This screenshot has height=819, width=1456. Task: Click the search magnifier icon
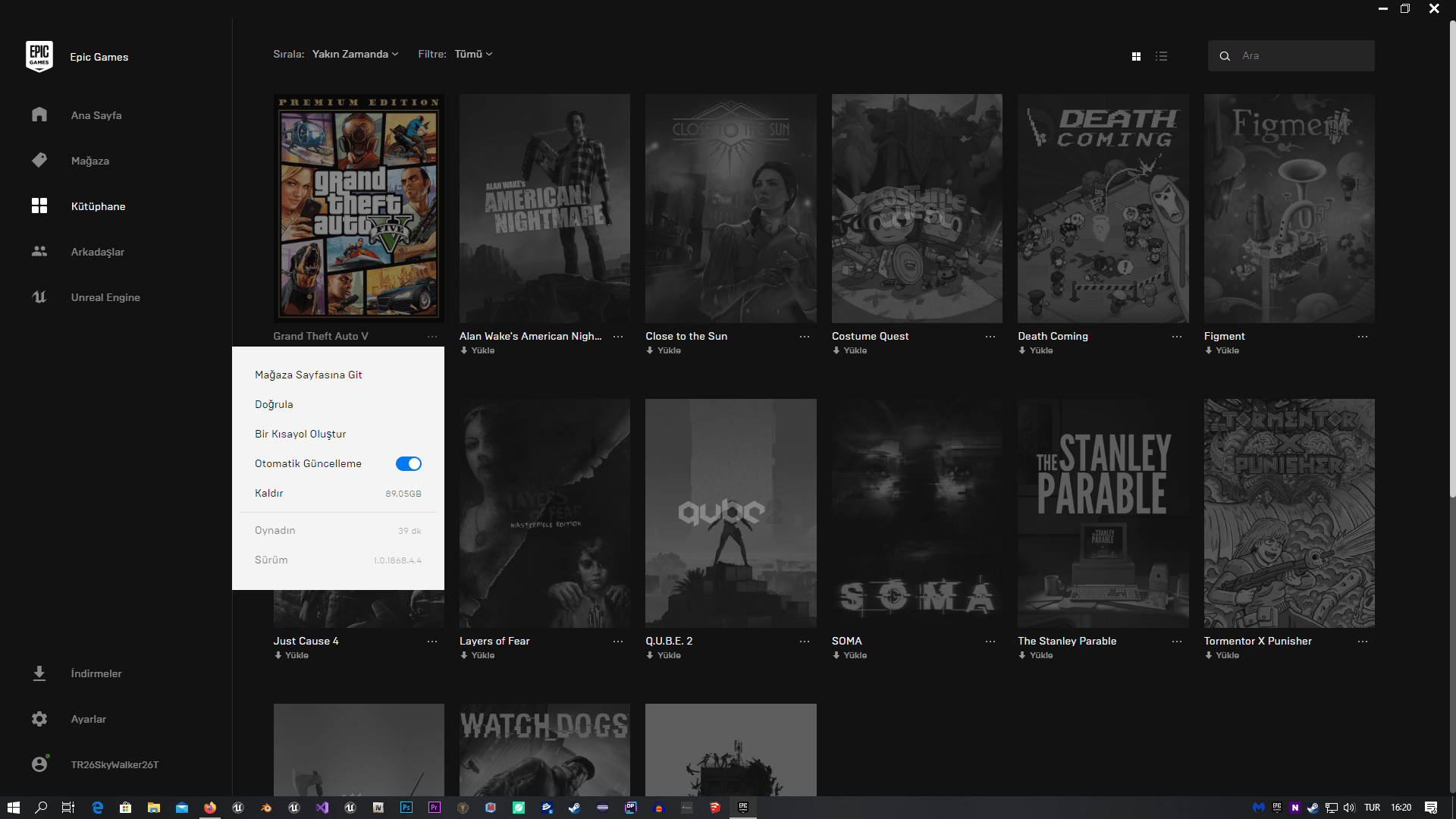pos(1225,56)
